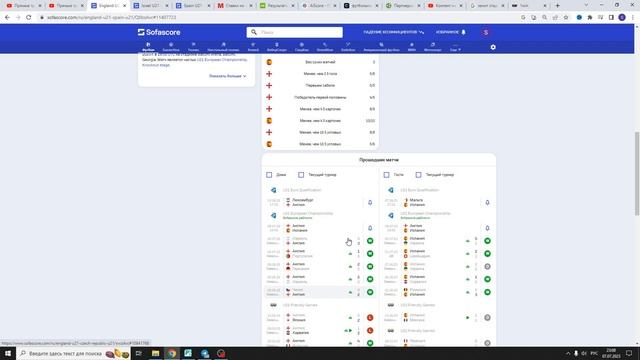Image resolution: width=640 pixels, height=360 pixels.
Task: Switch to the Israel U21 browser tab
Action: tap(151, 6)
